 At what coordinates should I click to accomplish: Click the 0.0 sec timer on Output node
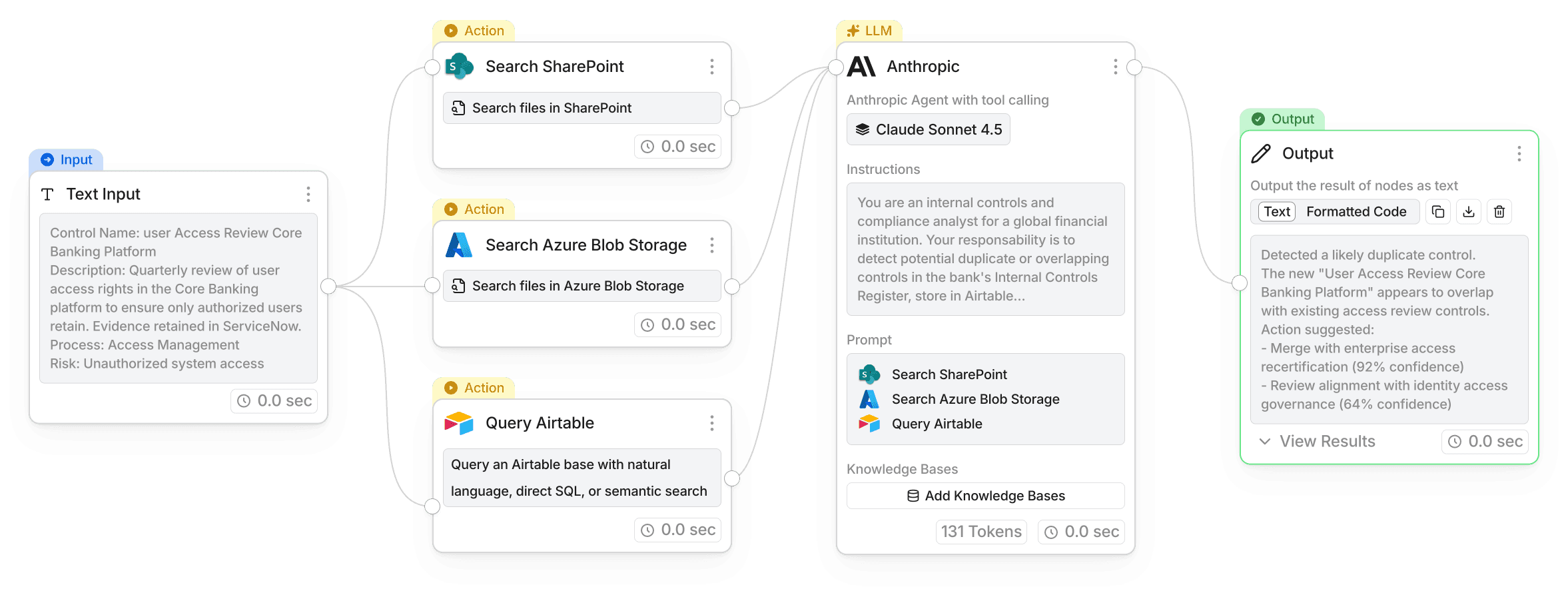1485,442
